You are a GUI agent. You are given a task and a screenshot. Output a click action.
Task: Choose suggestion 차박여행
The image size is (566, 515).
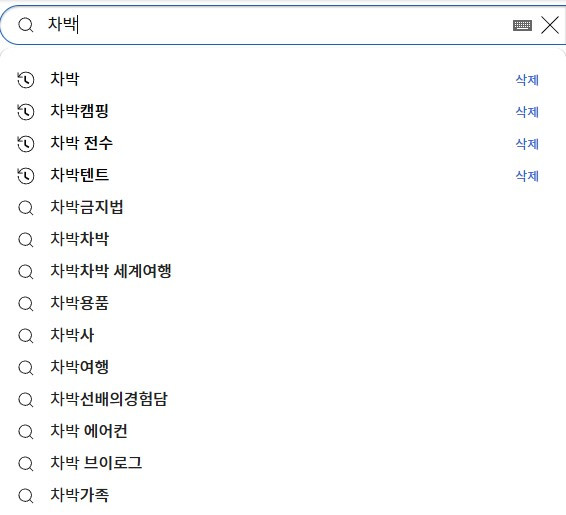click(79, 367)
